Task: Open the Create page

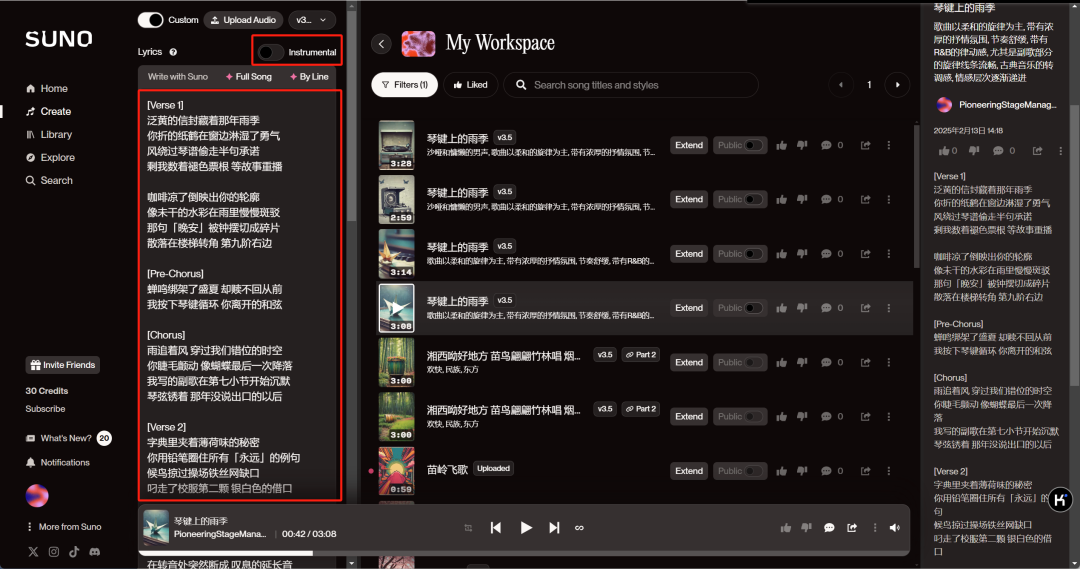Action: 48,112
